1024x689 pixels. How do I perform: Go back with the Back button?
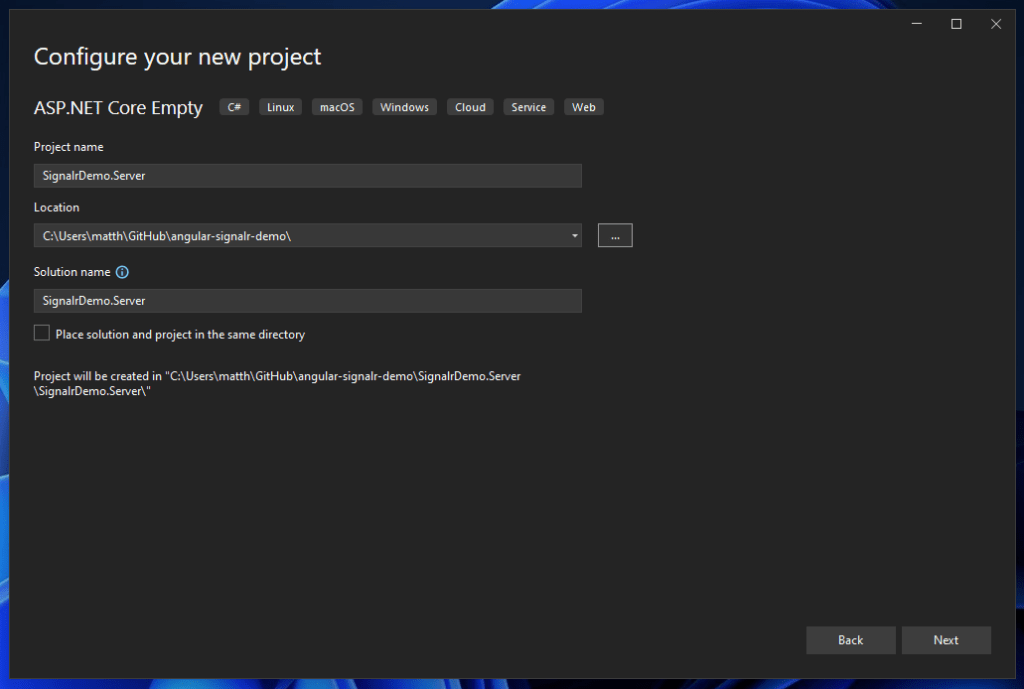[850, 640]
